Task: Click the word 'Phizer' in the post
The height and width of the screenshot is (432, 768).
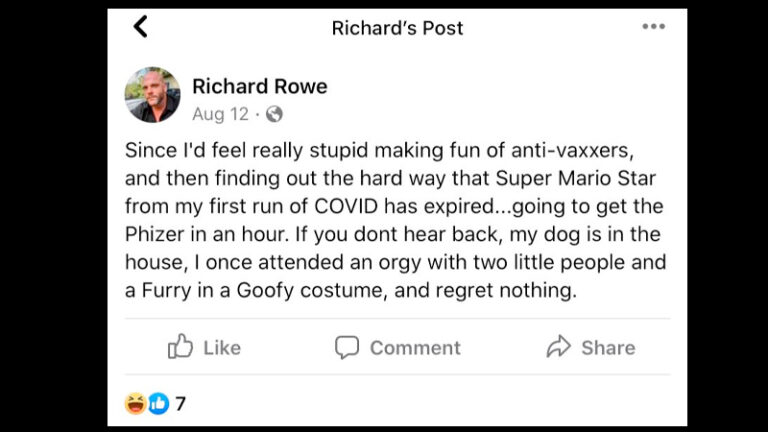Action: click(x=154, y=234)
